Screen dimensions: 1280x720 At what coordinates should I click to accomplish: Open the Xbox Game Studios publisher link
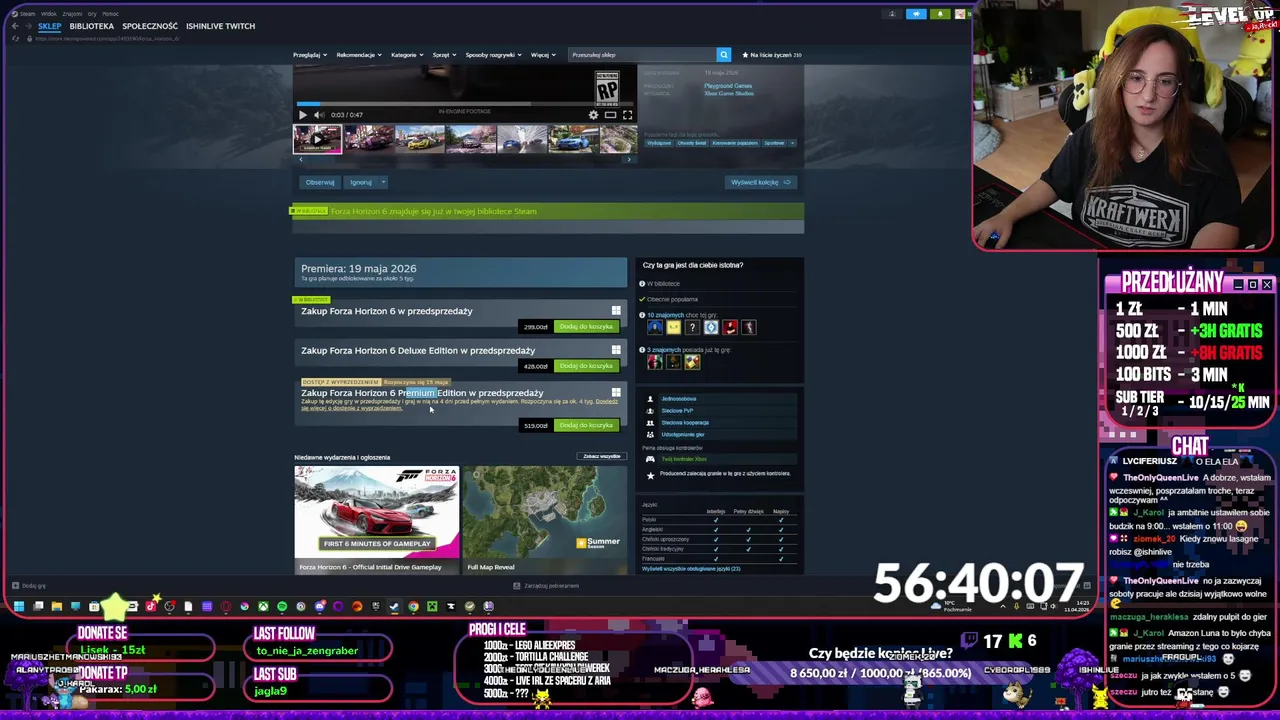729,93
